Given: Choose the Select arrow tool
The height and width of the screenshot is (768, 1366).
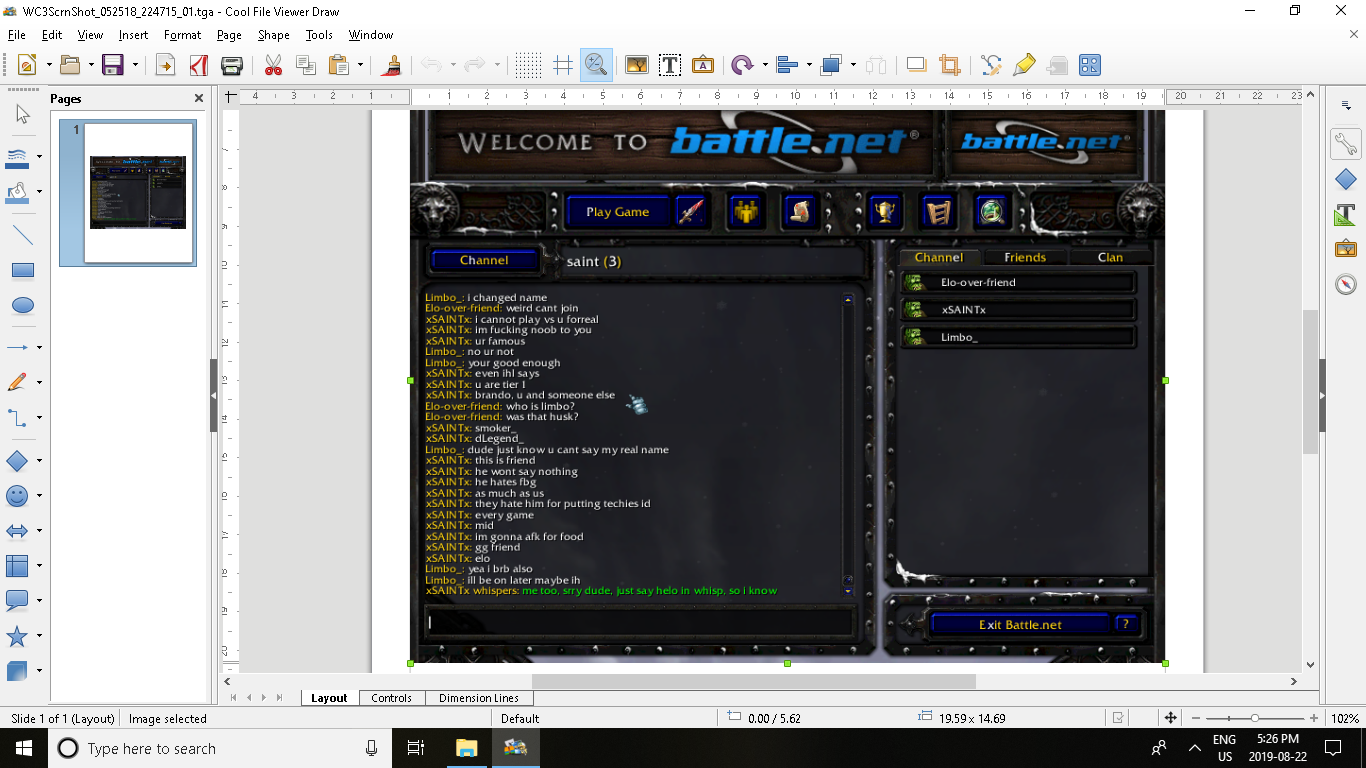Looking at the screenshot, I should tap(23, 114).
